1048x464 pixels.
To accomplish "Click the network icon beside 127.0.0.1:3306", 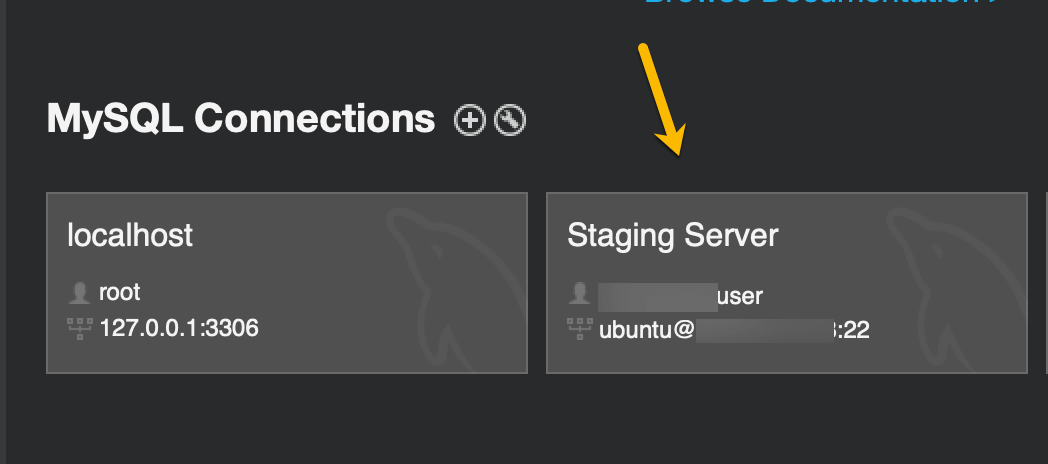I will (80, 329).
